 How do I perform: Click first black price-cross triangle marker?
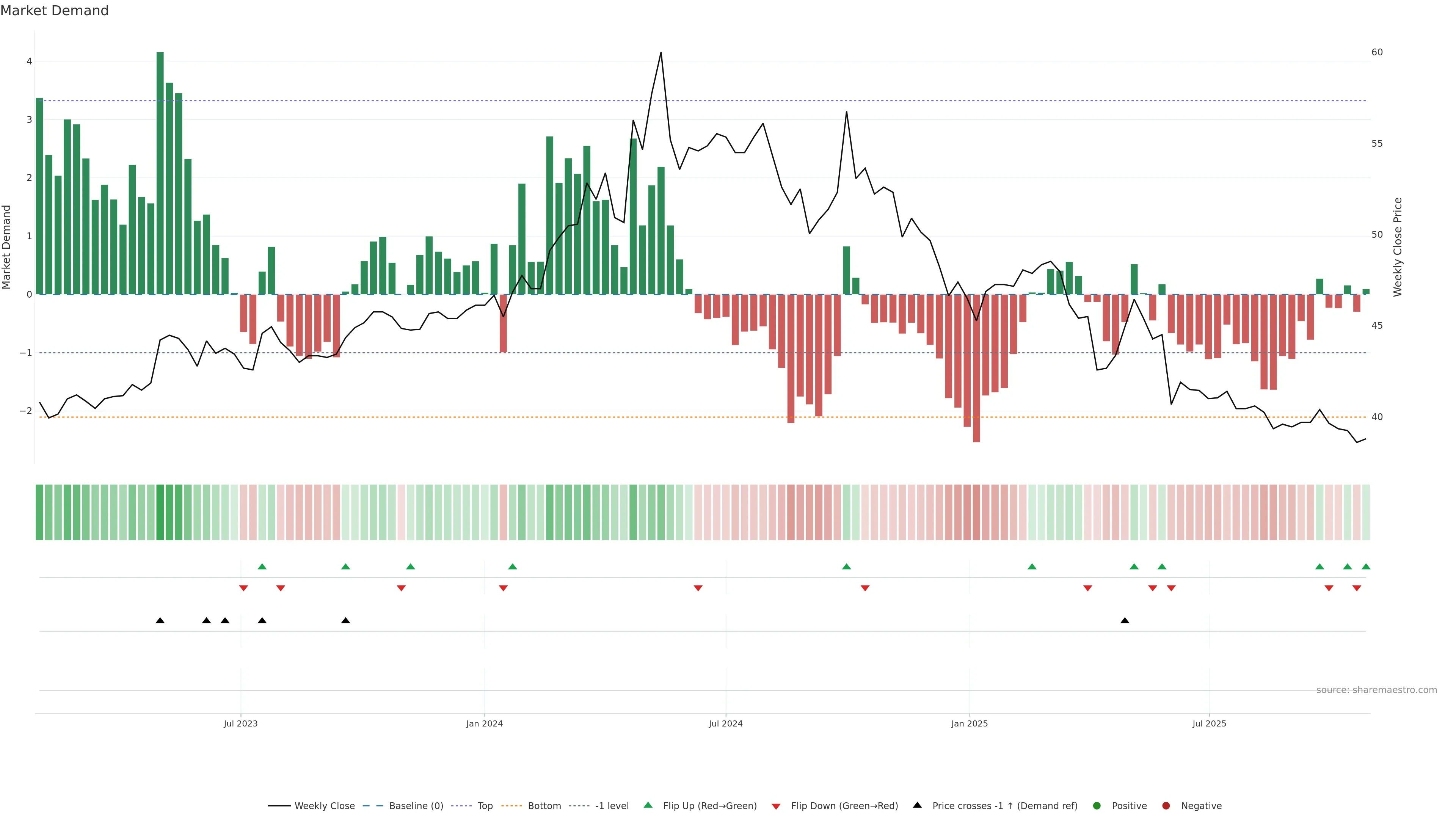coord(160,621)
